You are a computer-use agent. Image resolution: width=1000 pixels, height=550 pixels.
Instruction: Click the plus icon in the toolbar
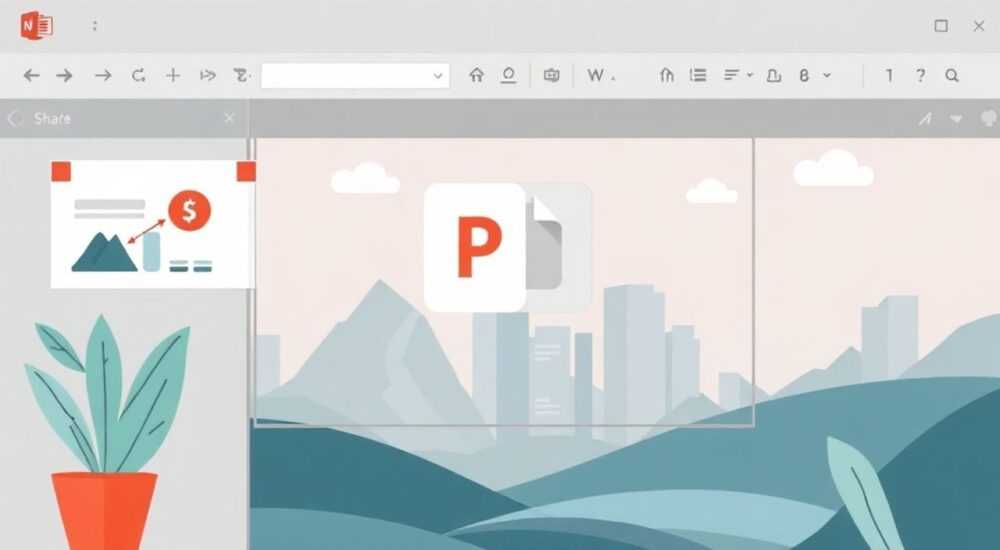click(x=173, y=76)
